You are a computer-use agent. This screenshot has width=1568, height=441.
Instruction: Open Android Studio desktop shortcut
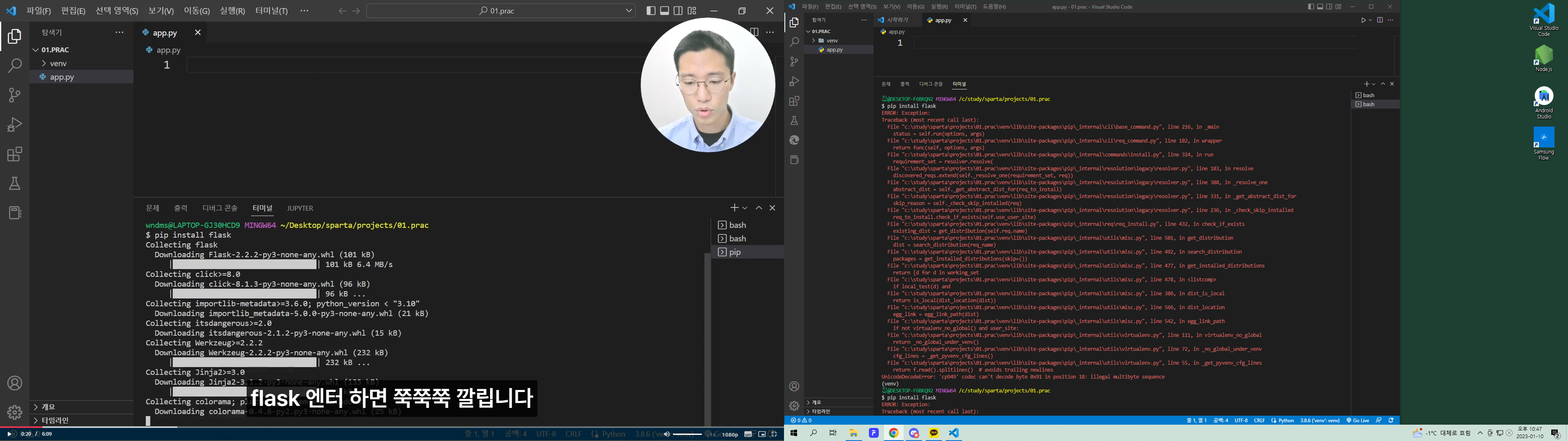point(1543,102)
